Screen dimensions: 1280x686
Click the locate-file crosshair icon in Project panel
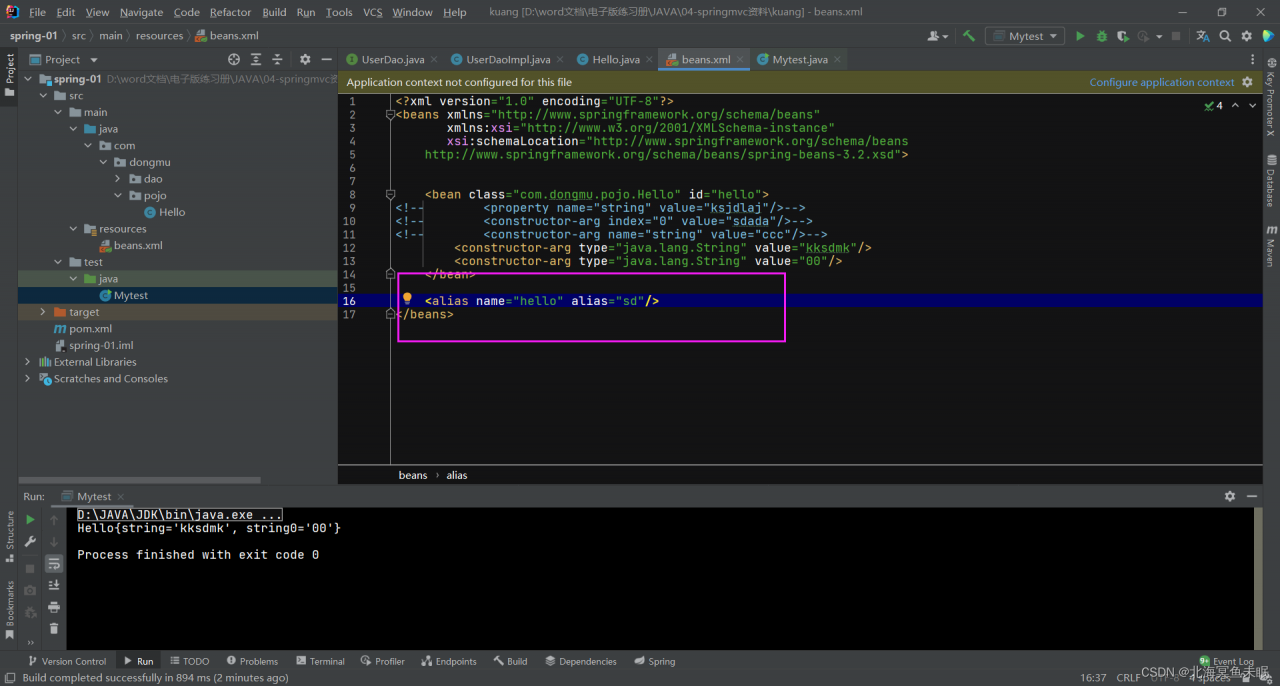pos(234,60)
